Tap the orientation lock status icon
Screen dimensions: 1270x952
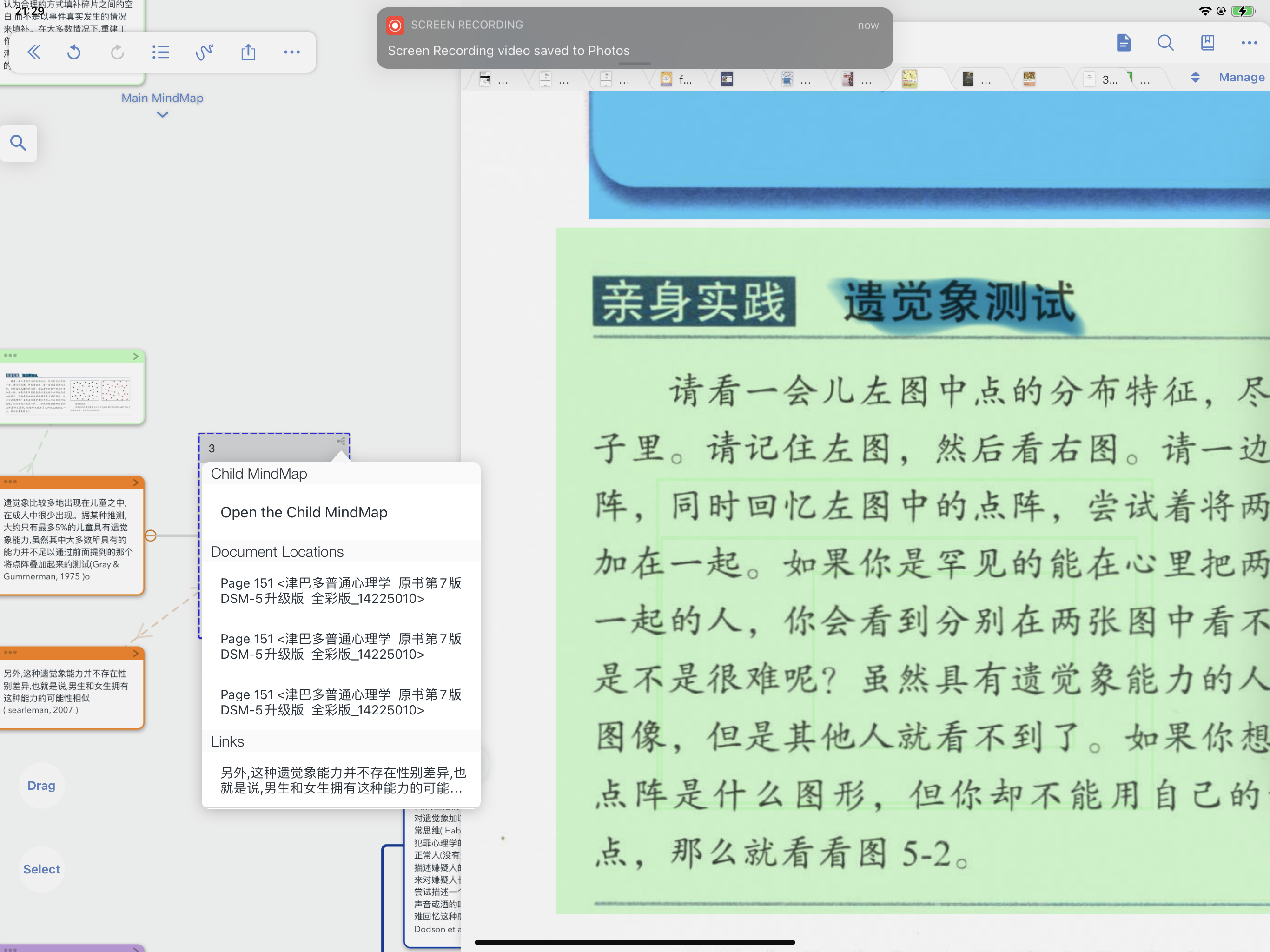(x=1221, y=11)
